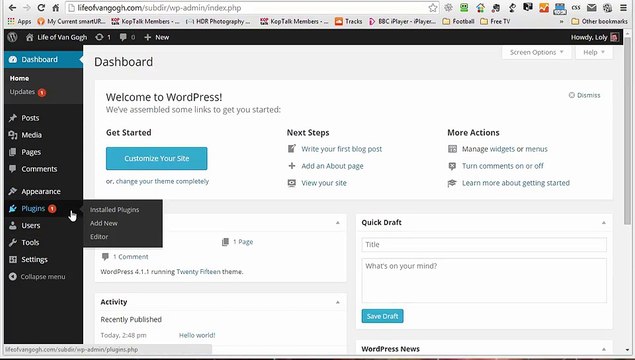The image size is (635, 360).
Task: Open the Other bookmarks folder
Action: click(600, 21)
